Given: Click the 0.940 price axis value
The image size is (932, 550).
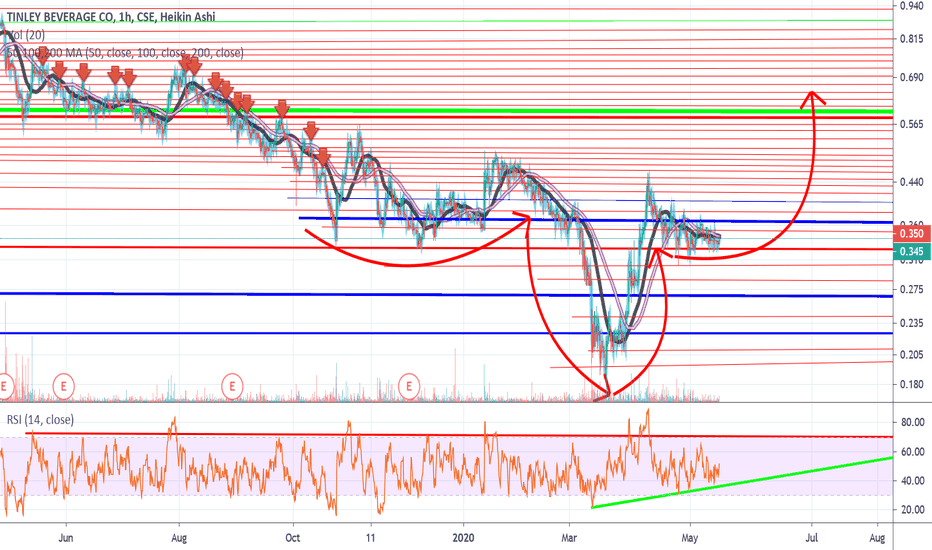Looking at the screenshot, I should click(912, 6).
